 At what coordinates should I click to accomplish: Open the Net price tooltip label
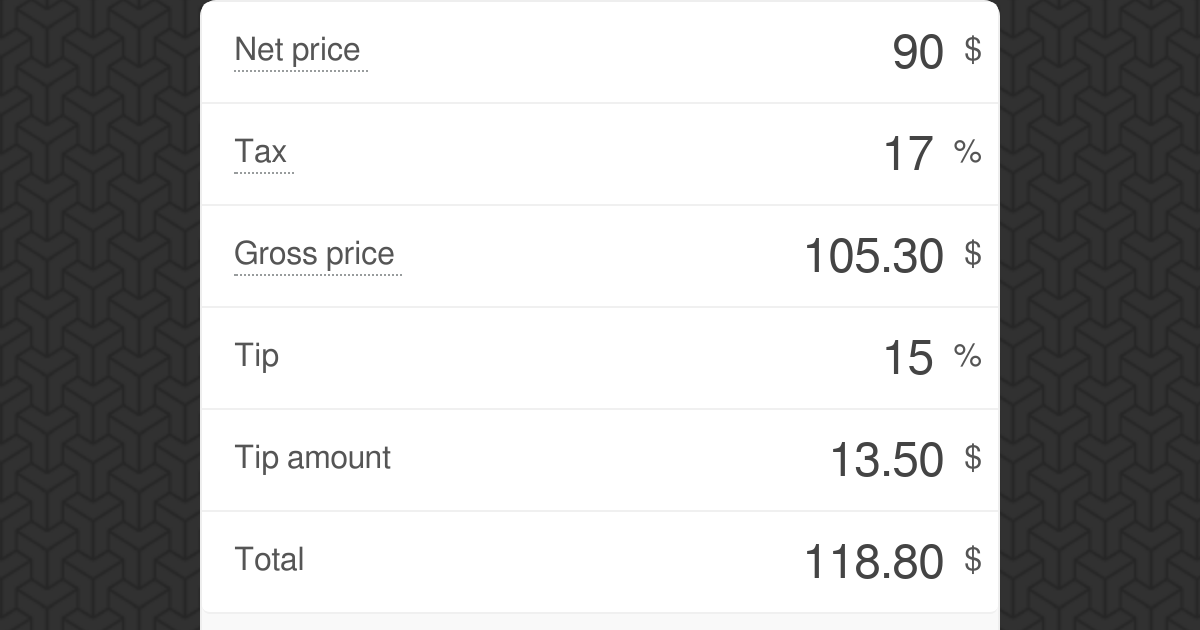point(299,50)
